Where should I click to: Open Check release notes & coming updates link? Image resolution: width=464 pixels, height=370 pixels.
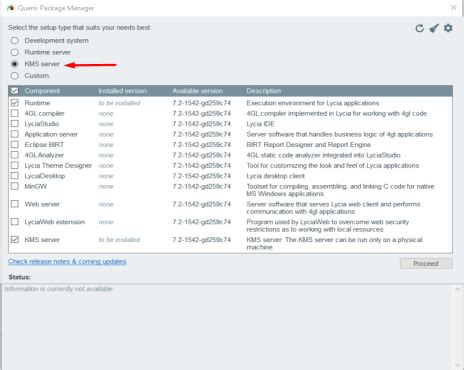point(67,261)
